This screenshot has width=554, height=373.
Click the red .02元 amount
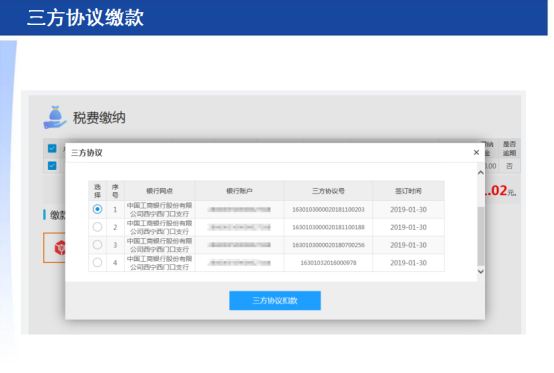pos(500,191)
